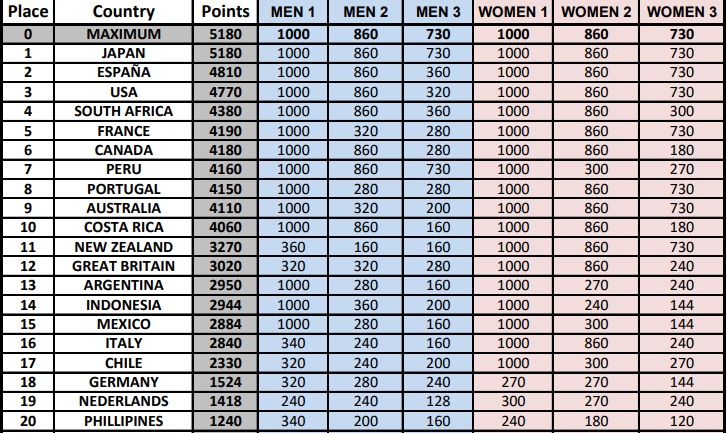The height and width of the screenshot is (433, 727).
Task: Select PORTUGAL's points value 4150
Action: (x=225, y=189)
